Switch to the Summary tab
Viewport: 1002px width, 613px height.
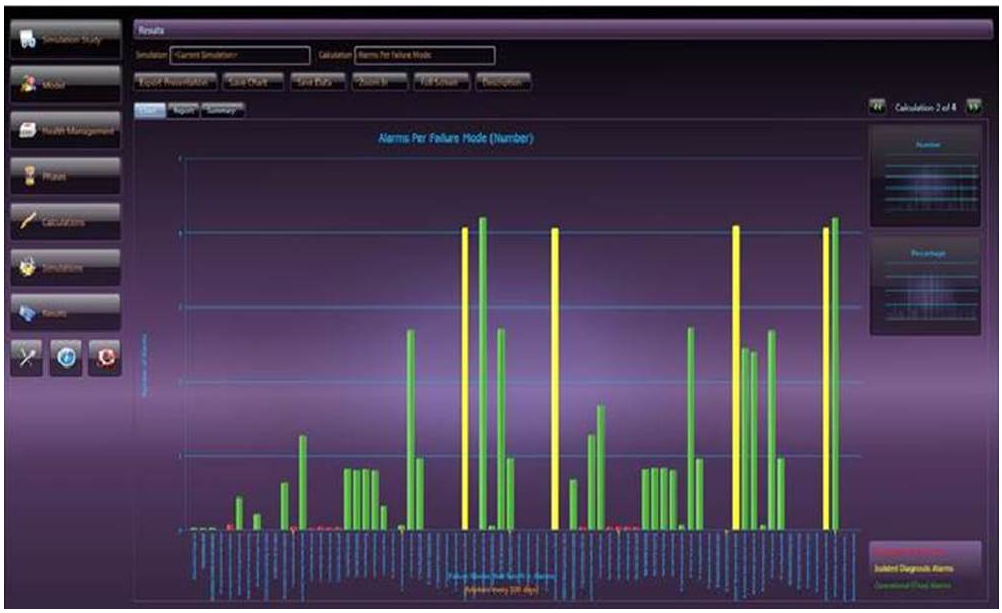(x=222, y=110)
